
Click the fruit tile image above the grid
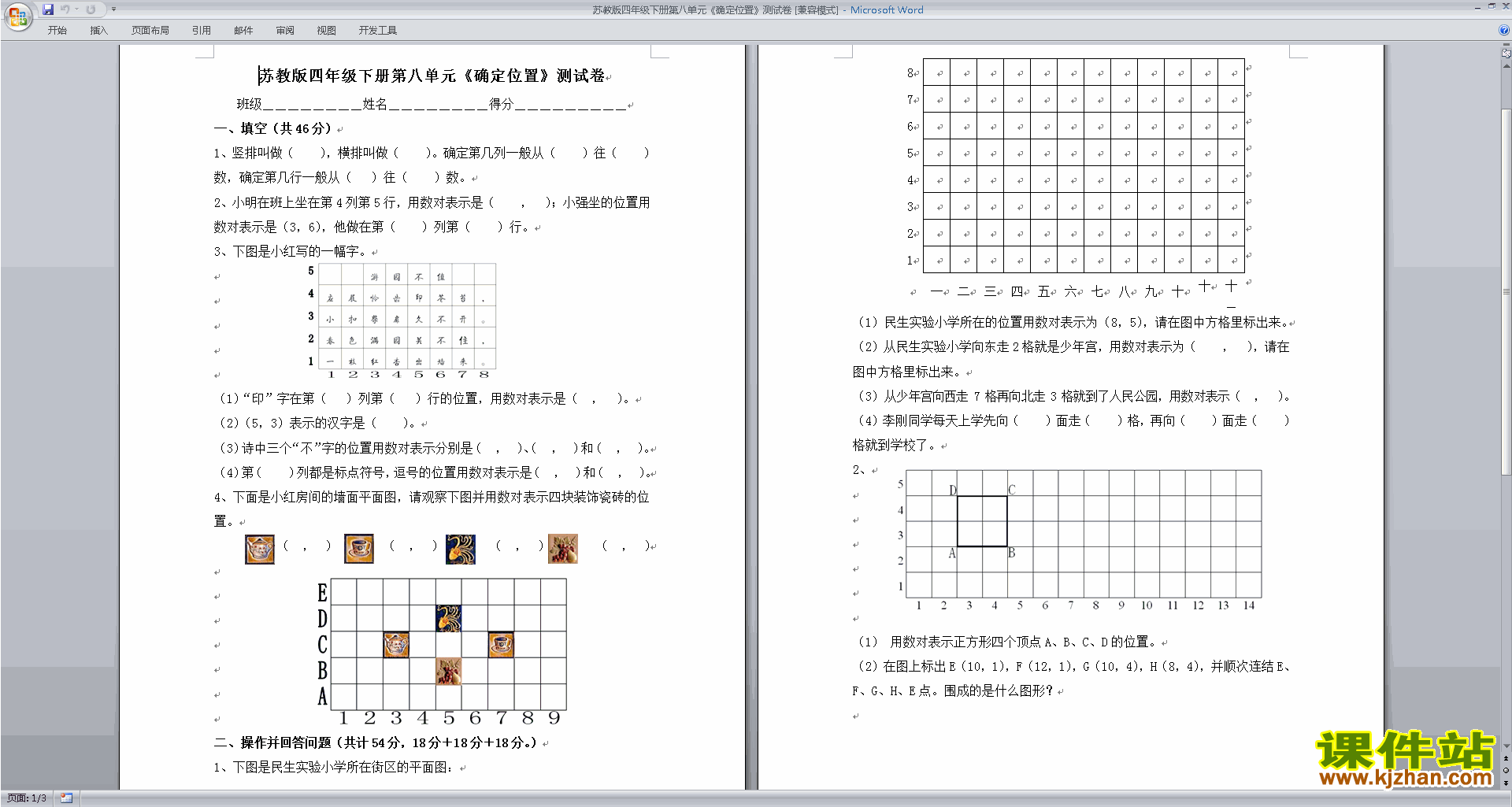[x=563, y=549]
